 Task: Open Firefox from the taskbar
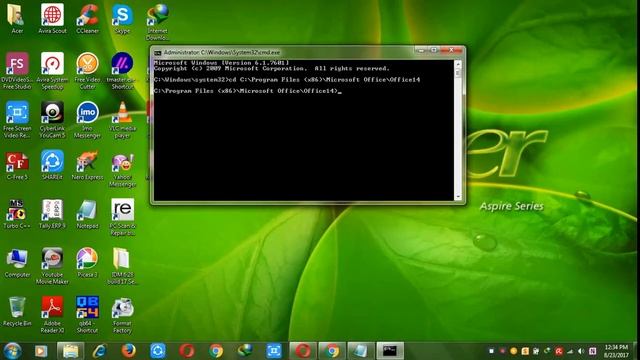(x=128, y=351)
